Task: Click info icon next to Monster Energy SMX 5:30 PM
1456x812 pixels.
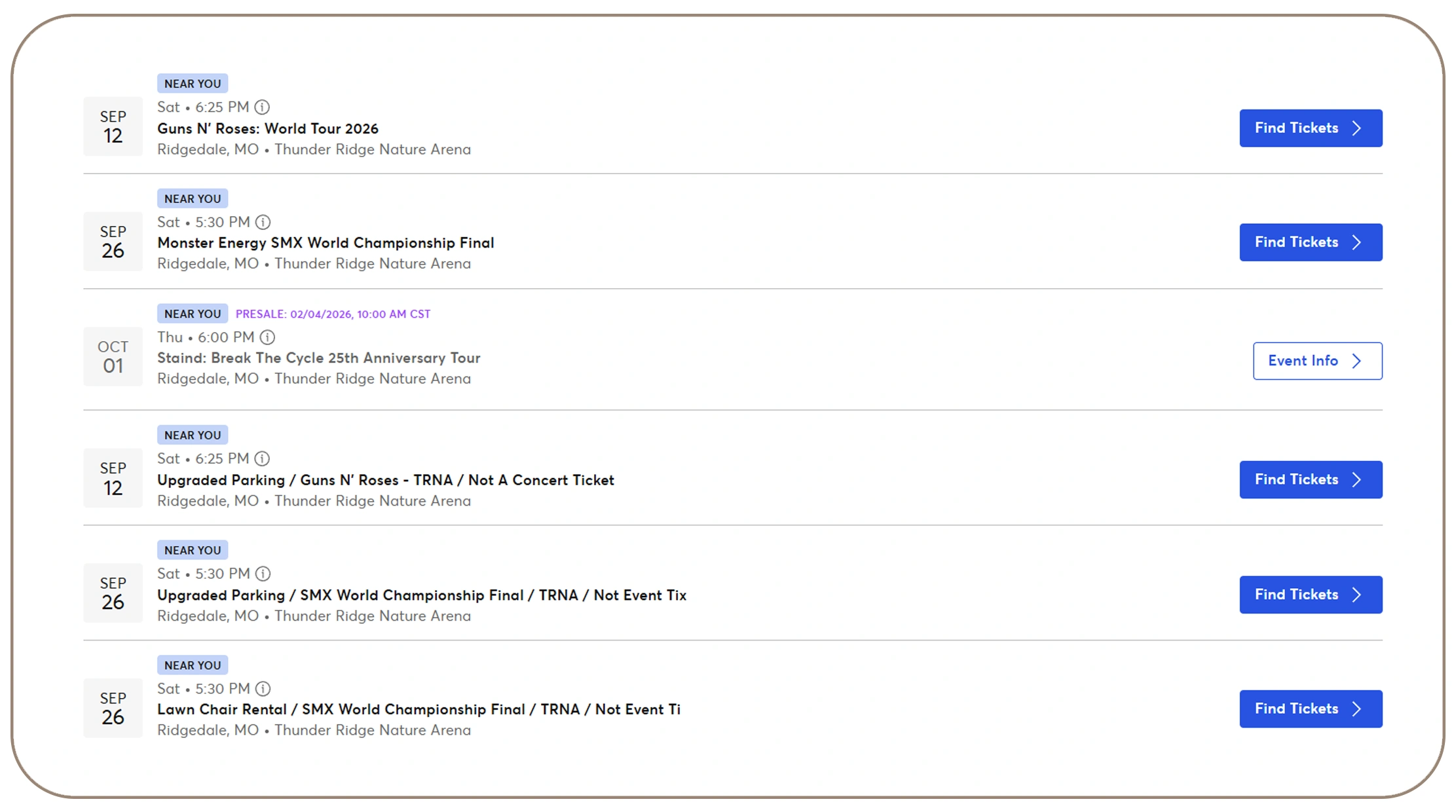Action: (x=263, y=222)
